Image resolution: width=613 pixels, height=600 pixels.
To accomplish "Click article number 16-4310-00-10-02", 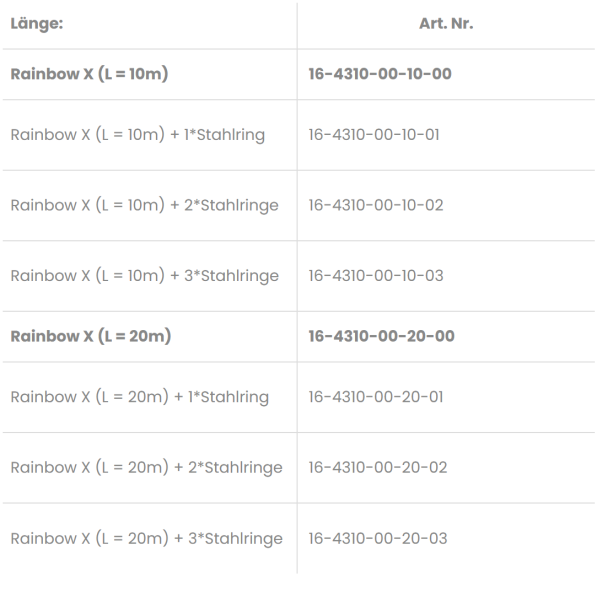I will pos(376,205).
